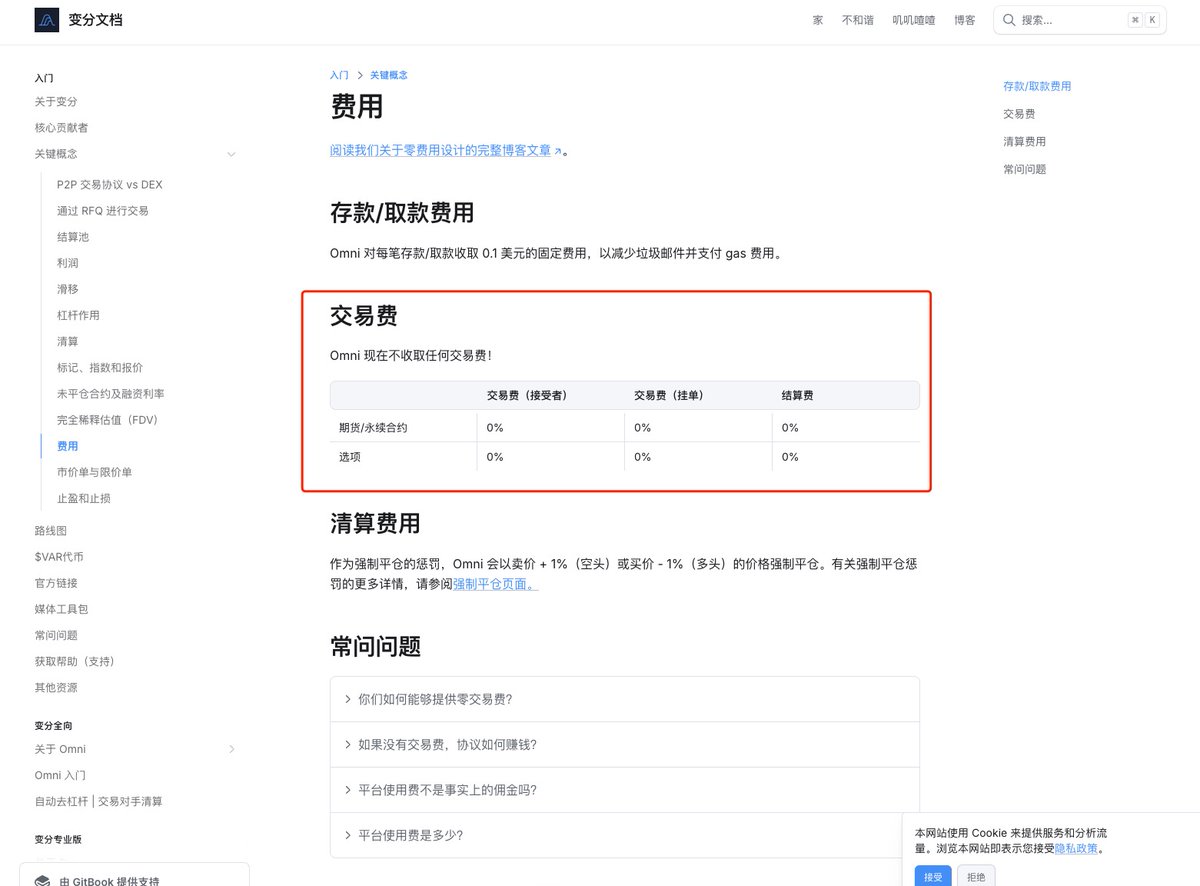Accept cookies with 接受 button
Image resolution: width=1200 pixels, height=886 pixels.
(933, 876)
